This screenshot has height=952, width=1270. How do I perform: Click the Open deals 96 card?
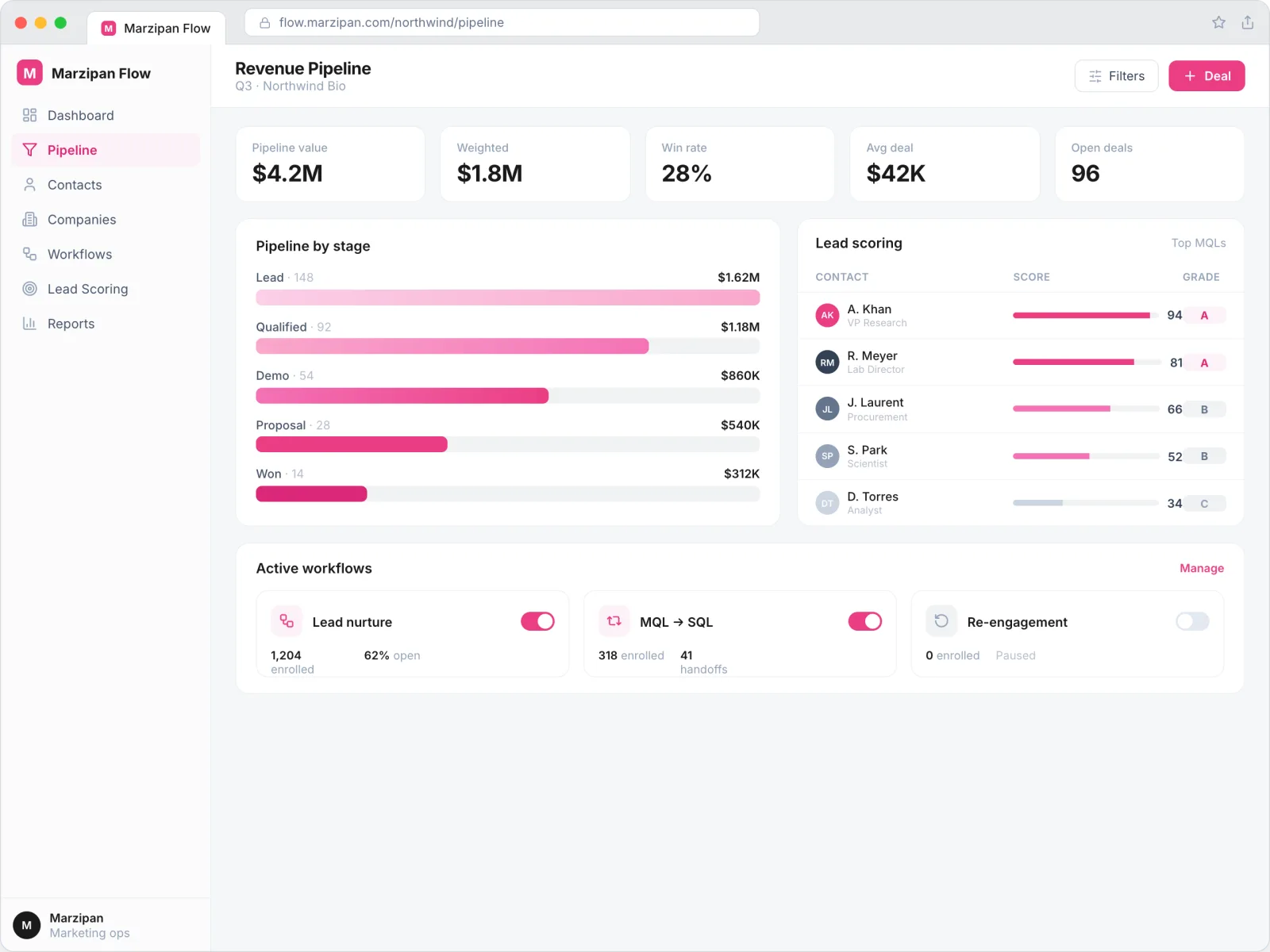[1149, 164]
